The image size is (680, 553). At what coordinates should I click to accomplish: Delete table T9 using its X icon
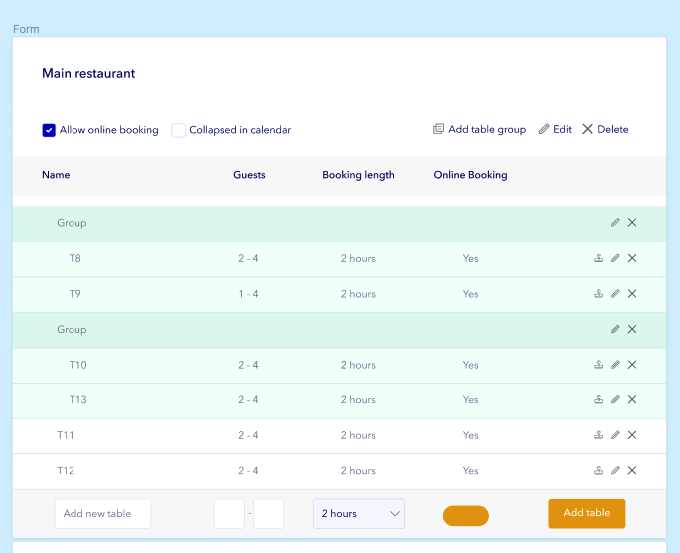pos(632,294)
